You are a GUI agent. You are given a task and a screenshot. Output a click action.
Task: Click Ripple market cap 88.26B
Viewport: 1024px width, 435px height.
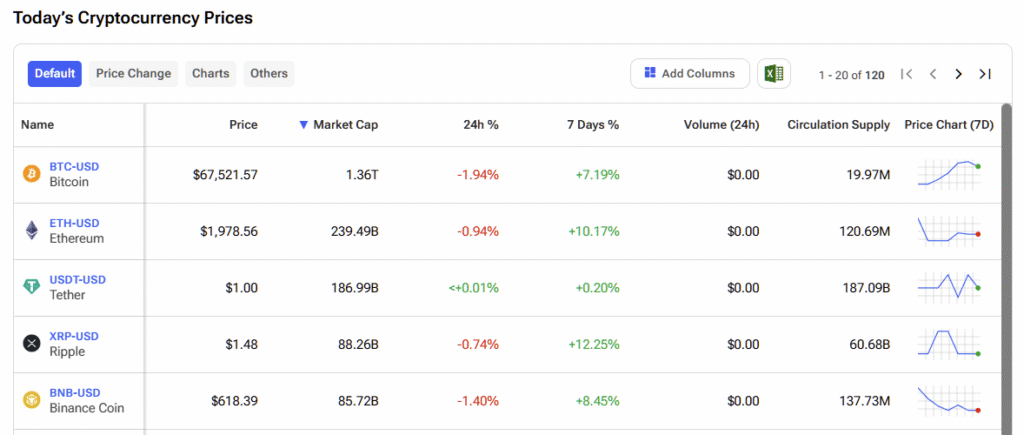point(357,344)
